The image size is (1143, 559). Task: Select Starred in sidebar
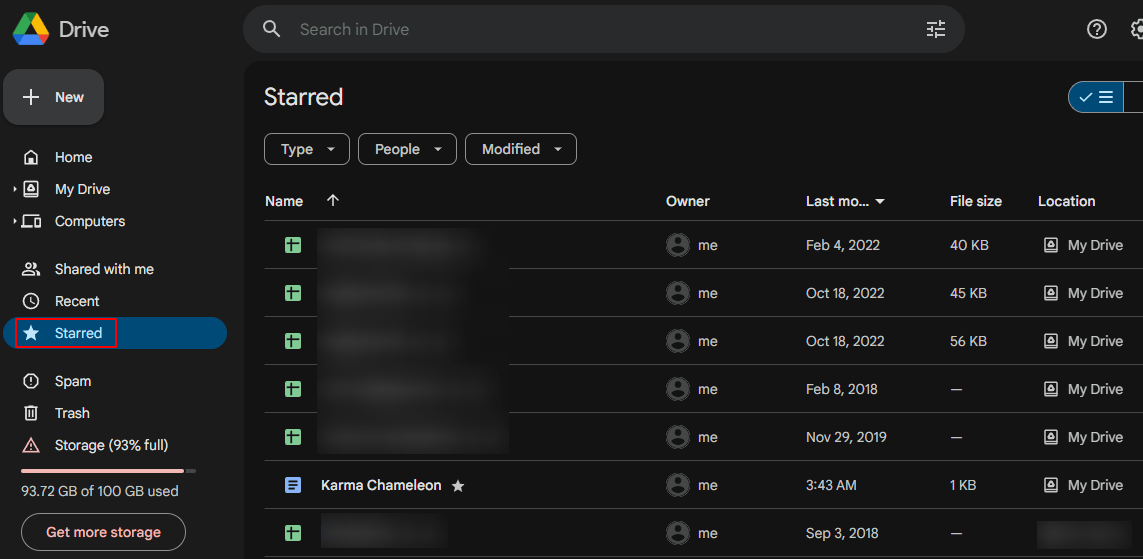click(115, 333)
